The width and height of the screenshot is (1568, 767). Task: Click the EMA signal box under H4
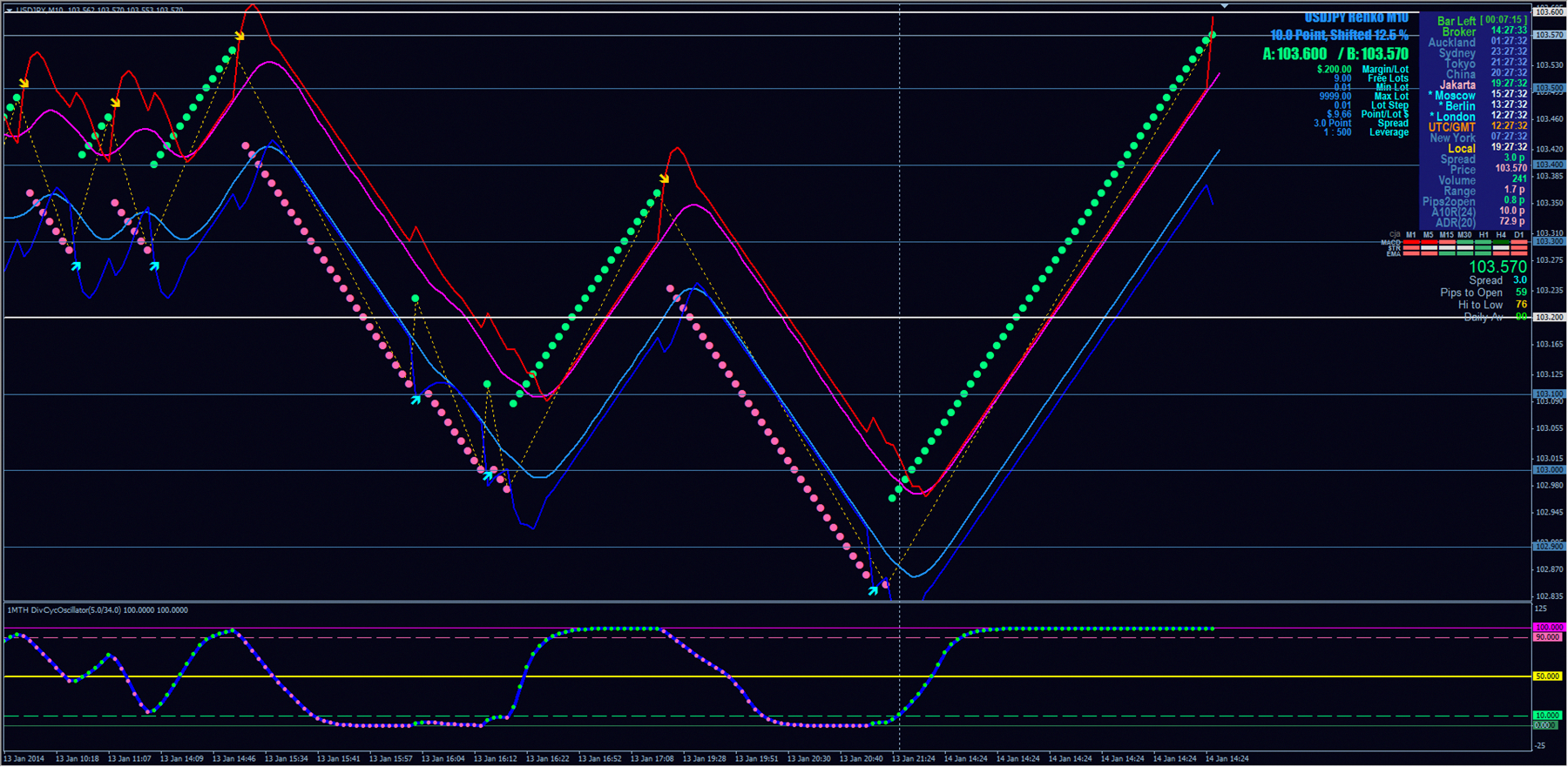pos(1502,254)
